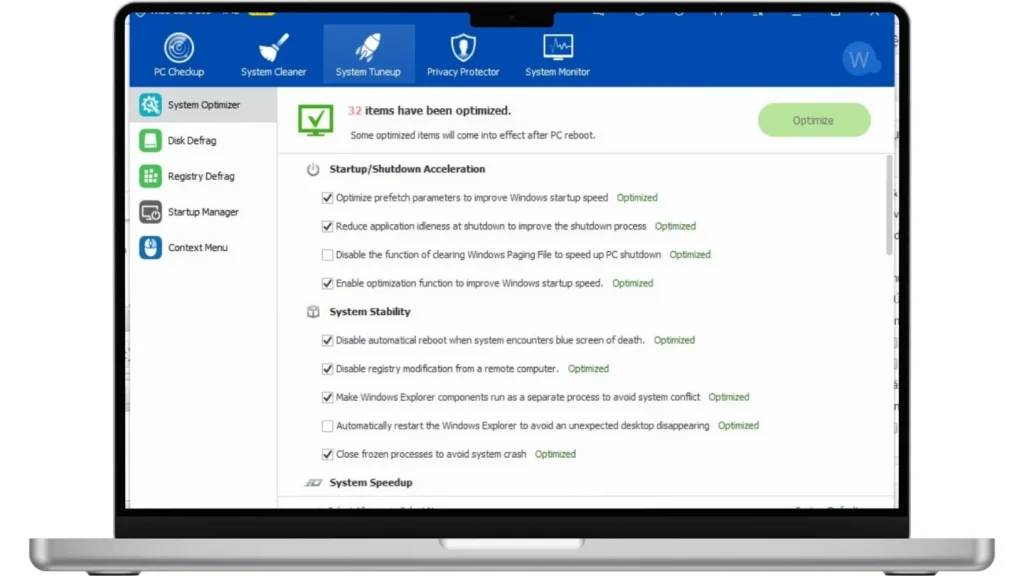Switch to the System Tuneup tab
Viewport: 1024px width, 576px height.
[x=368, y=54]
